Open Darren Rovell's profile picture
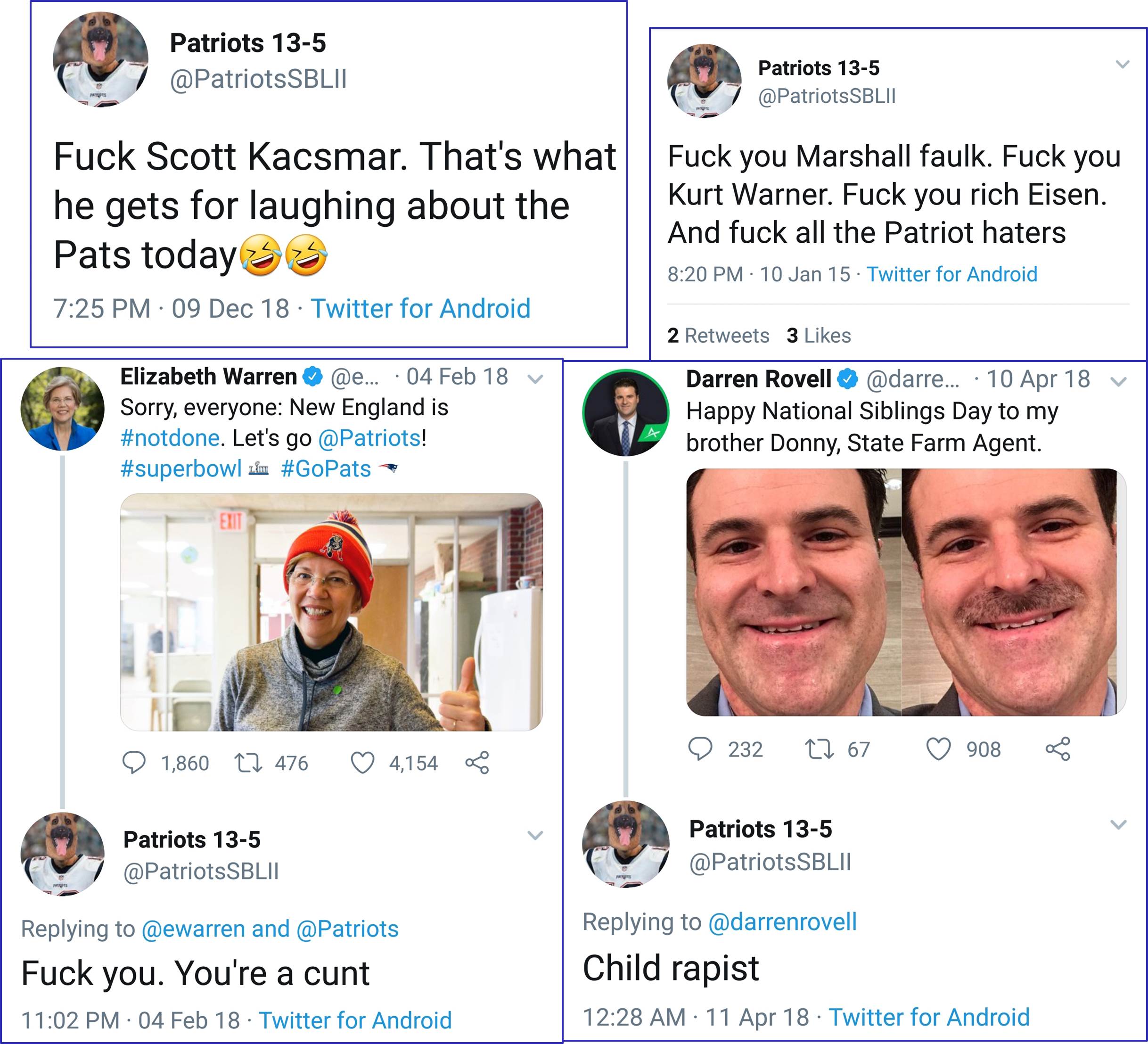Screen dimensions: 1148x1044 [x=625, y=412]
